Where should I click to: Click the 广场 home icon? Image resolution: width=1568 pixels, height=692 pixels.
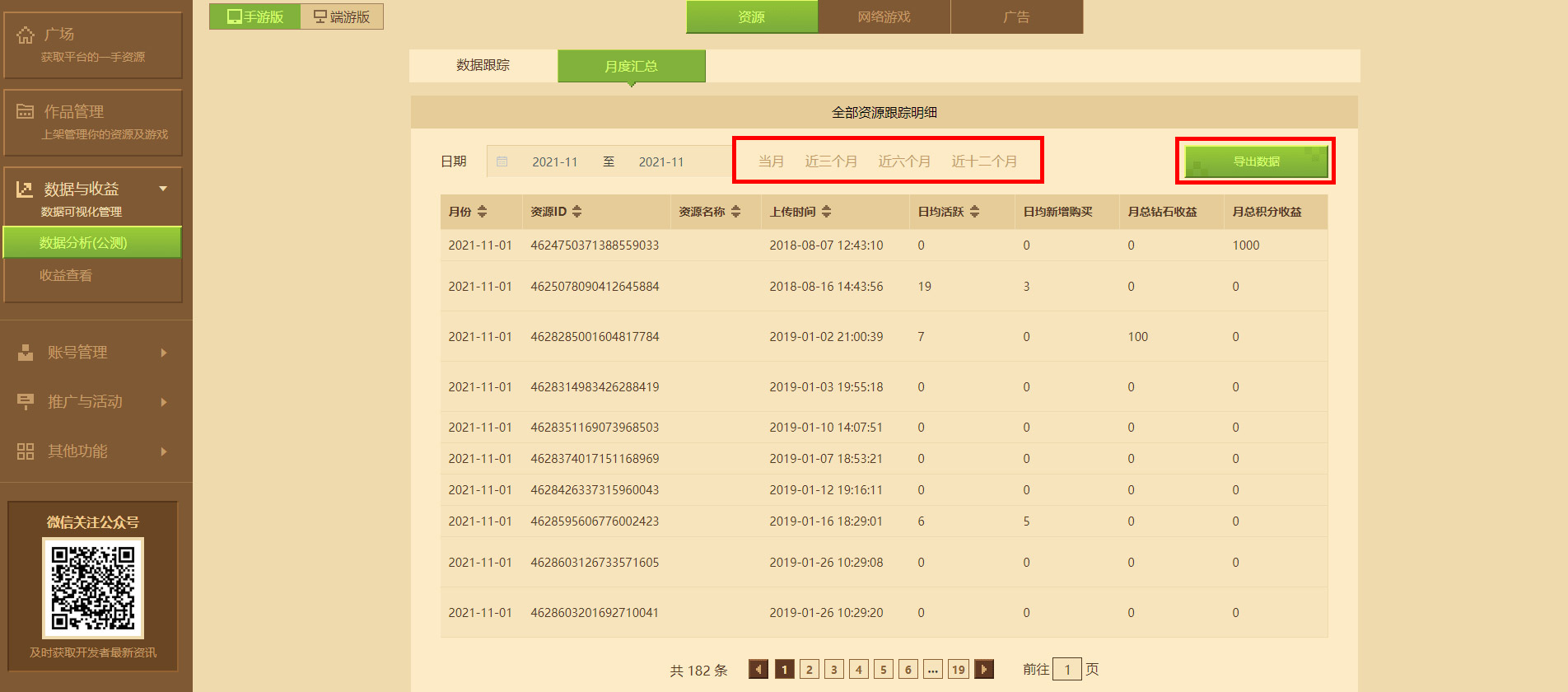pos(26,35)
